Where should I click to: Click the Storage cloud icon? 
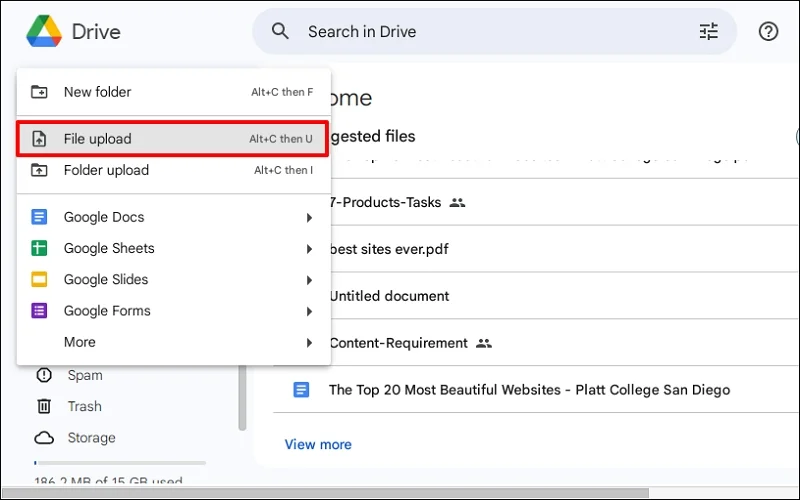click(x=44, y=438)
